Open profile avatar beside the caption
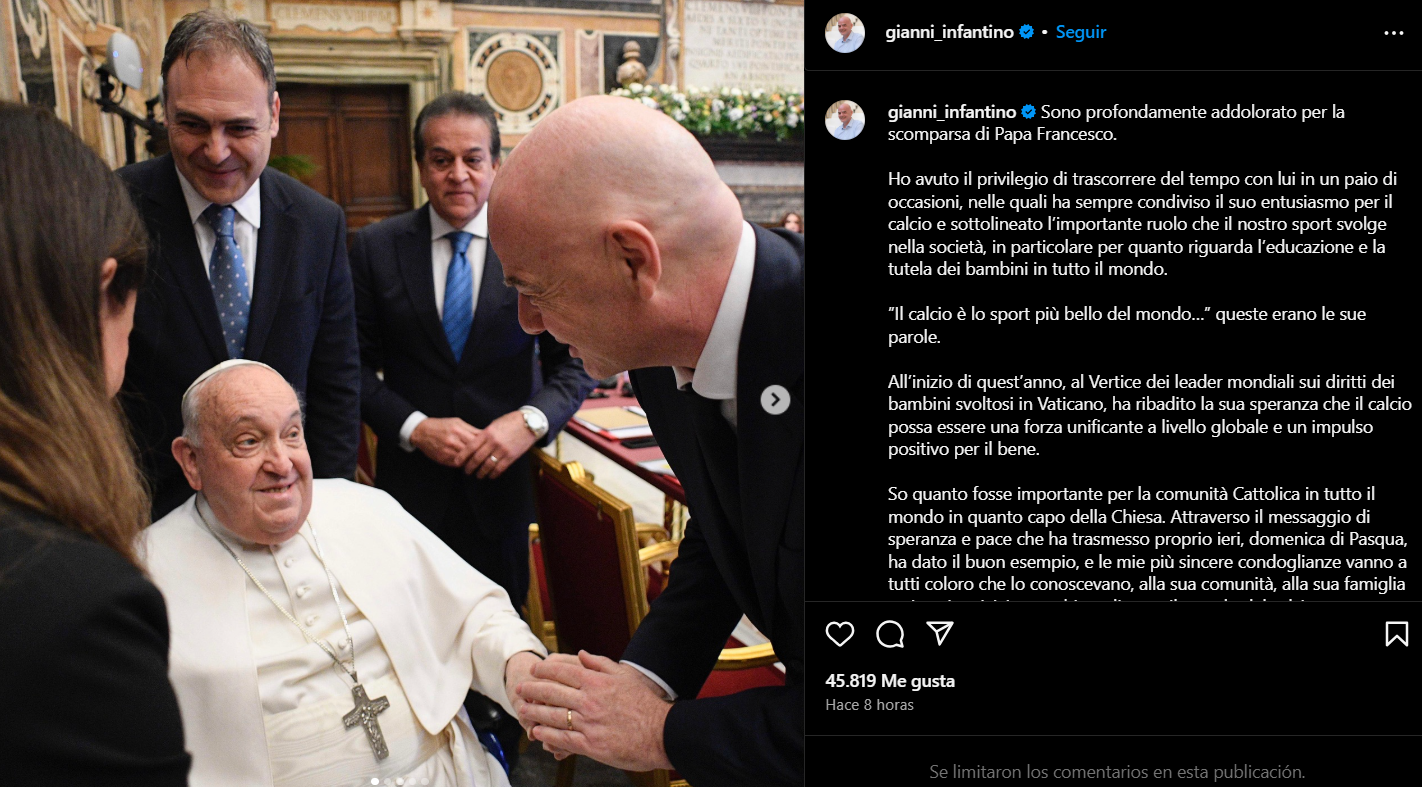 tap(845, 120)
